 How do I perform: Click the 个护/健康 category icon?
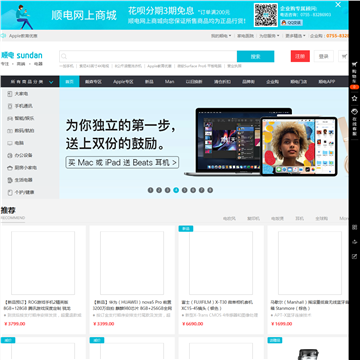10,193
